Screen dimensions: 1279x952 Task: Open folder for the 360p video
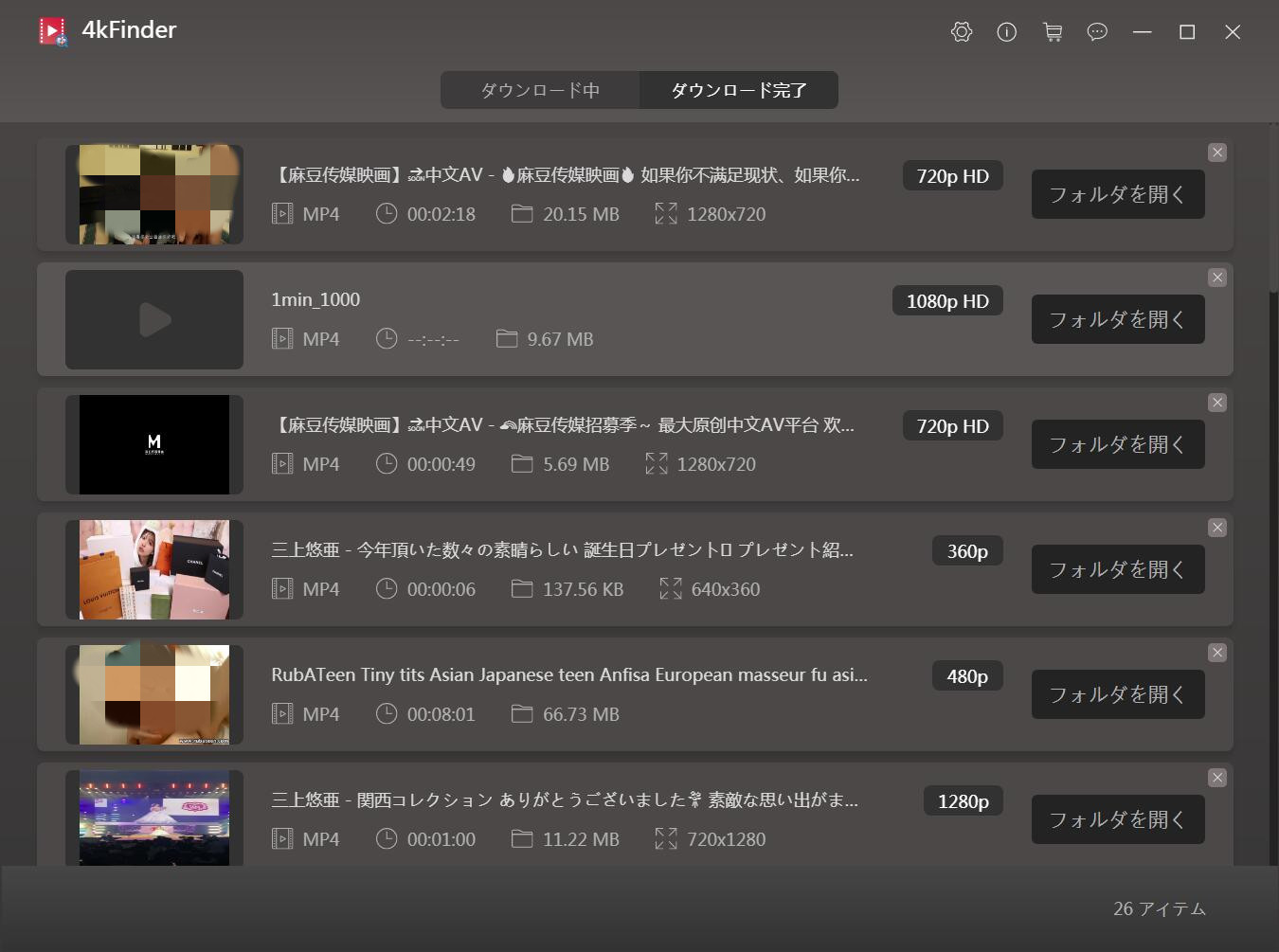point(1118,569)
